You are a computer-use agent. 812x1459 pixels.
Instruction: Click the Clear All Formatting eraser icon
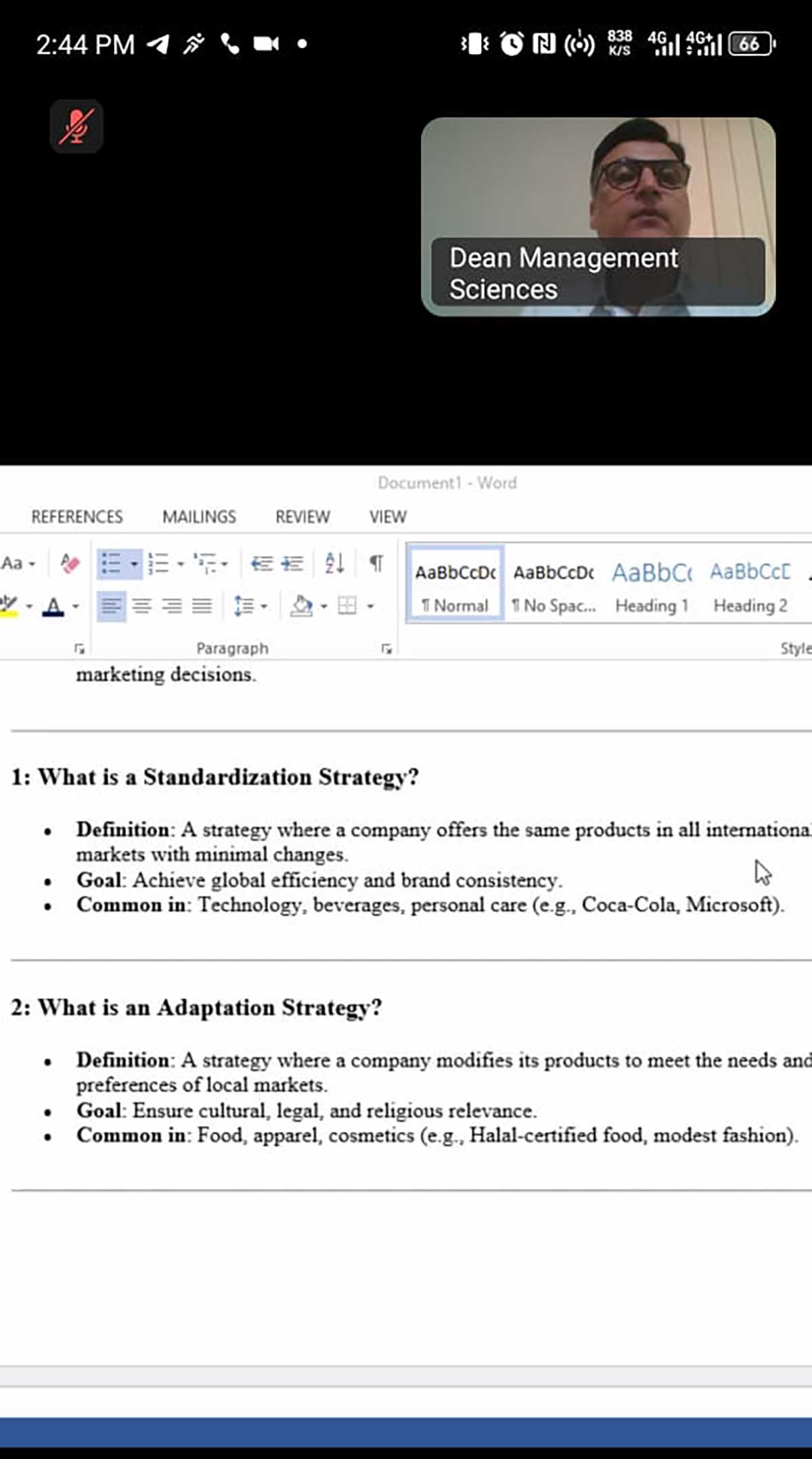point(70,563)
